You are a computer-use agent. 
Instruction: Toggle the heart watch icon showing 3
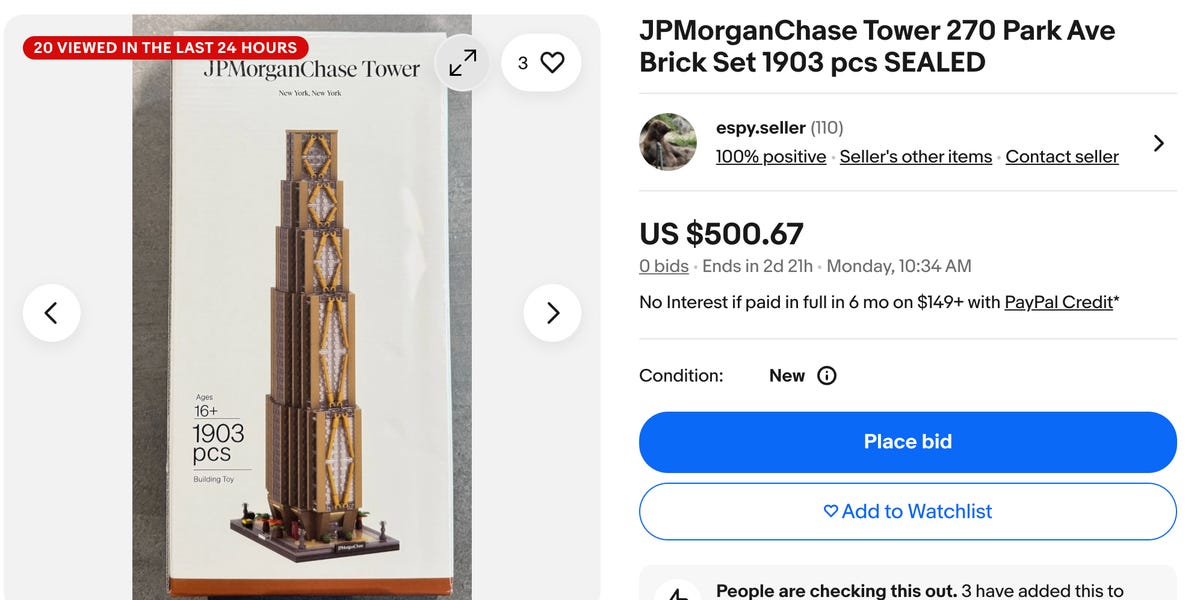point(541,63)
